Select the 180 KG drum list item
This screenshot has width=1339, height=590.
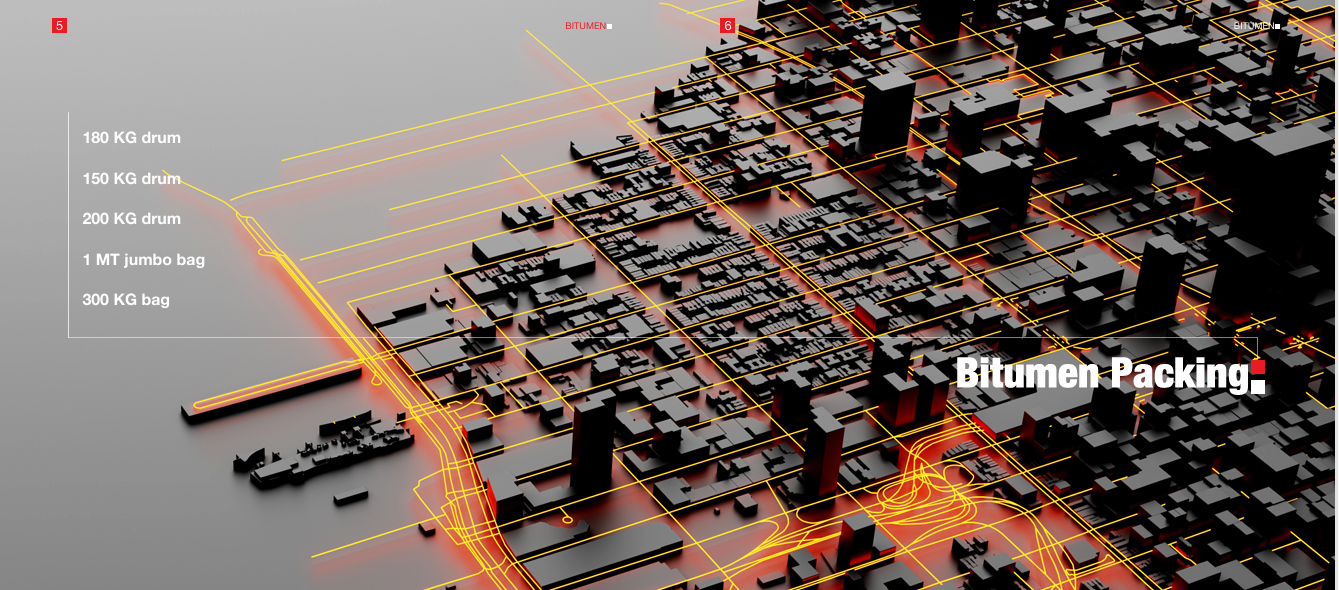(x=131, y=138)
